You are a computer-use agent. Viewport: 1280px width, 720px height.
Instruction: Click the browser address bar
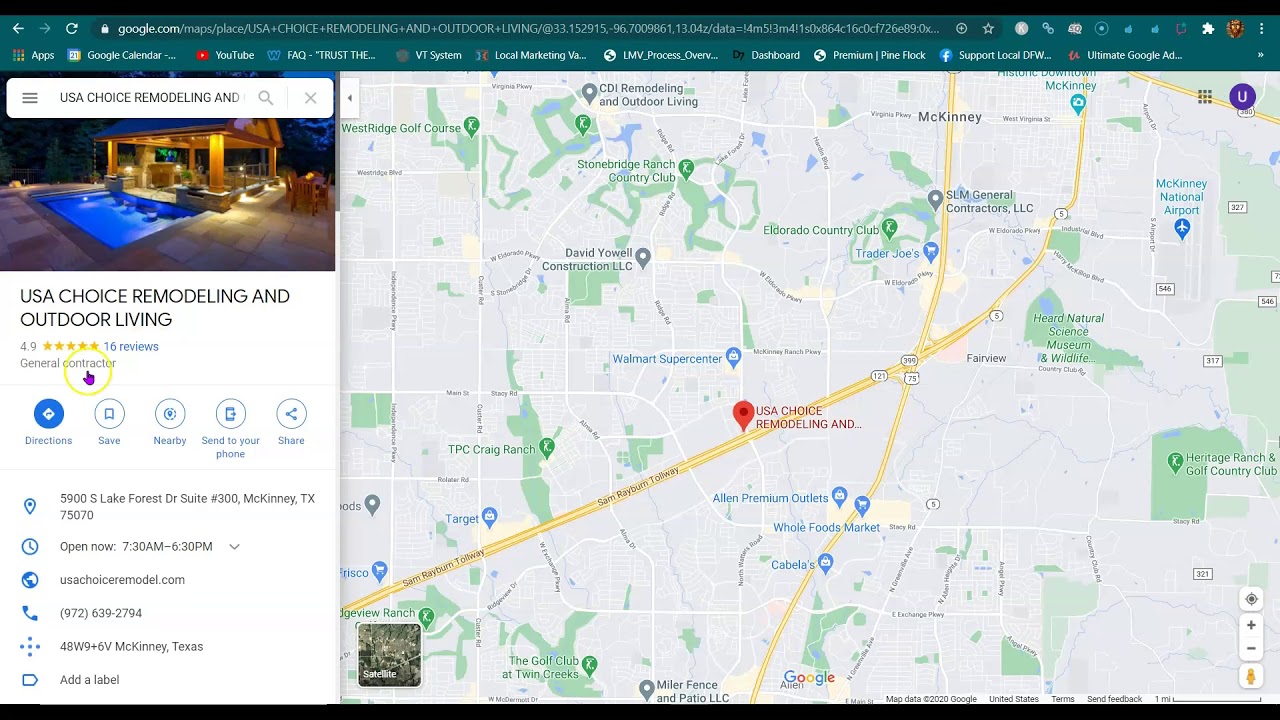coord(528,29)
